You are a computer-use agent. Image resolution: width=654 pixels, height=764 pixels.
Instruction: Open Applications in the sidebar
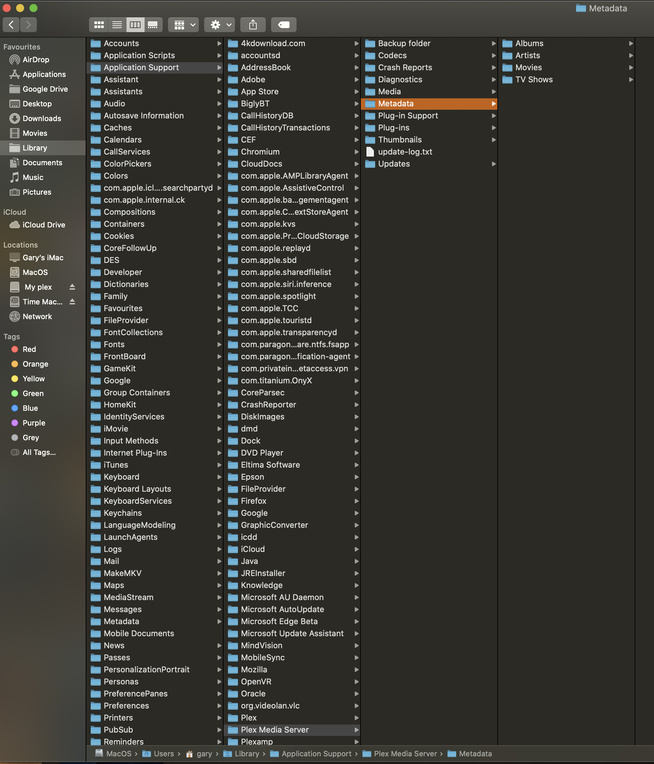tap(44, 74)
